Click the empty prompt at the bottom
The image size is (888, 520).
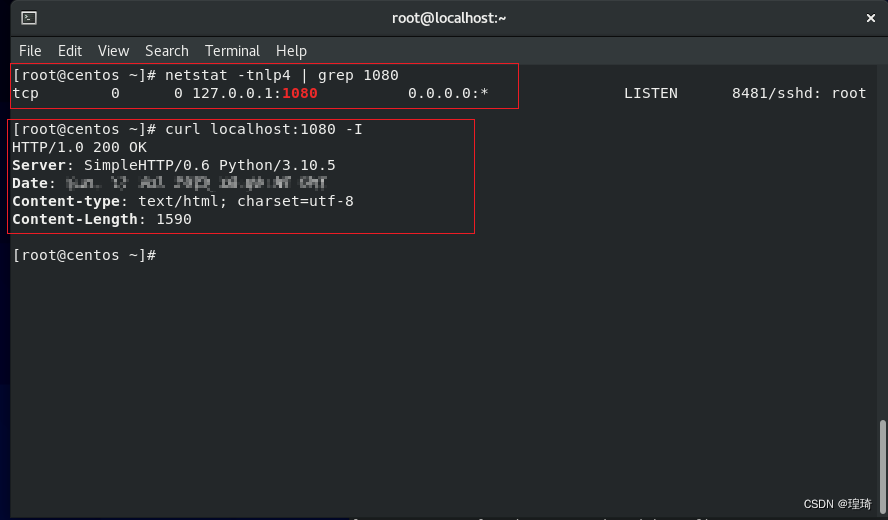tap(84, 255)
